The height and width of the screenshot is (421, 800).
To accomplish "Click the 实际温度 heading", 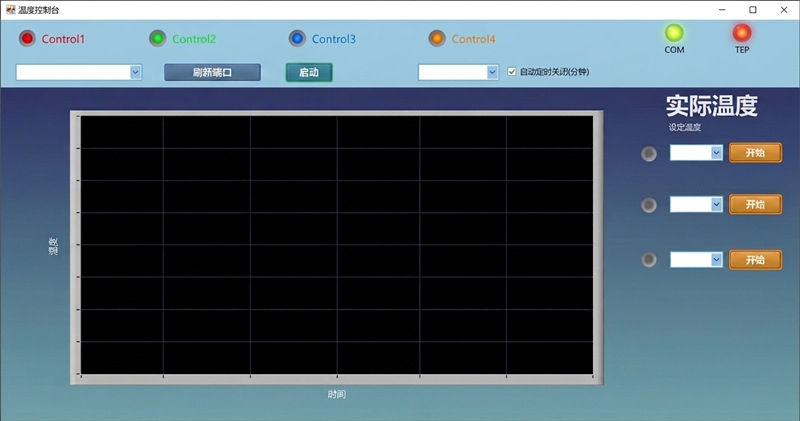I will 712,106.
